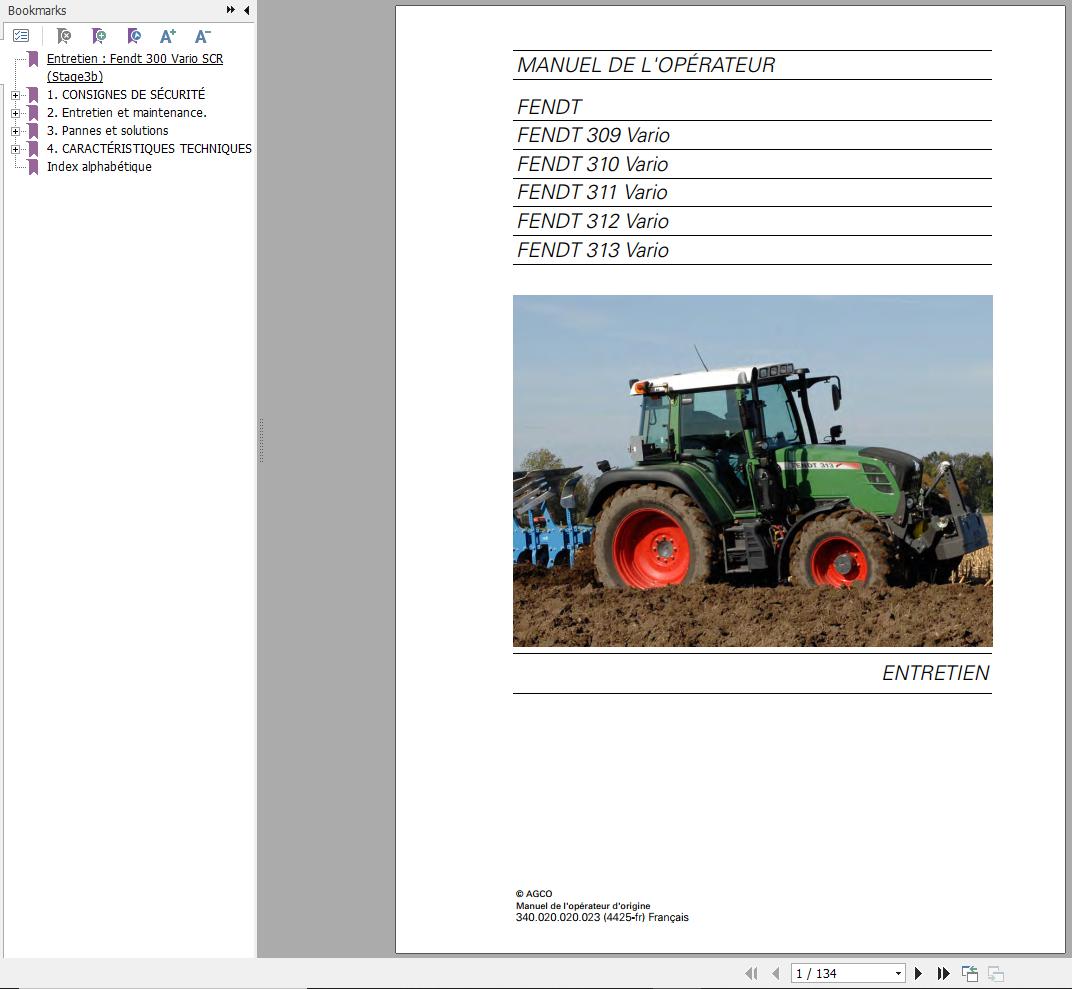Click the delete bookmark icon
1072x989 pixels.
[64, 36]
